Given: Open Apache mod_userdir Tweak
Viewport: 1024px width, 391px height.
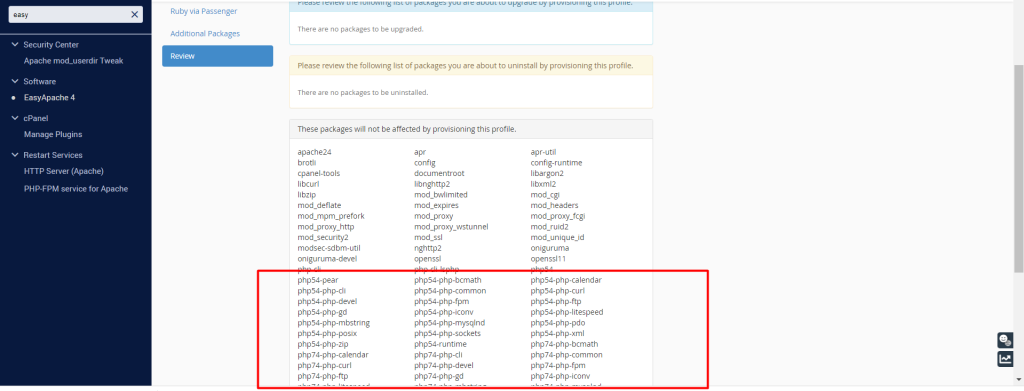Looking at the screenshot, I should pos(73,61).
